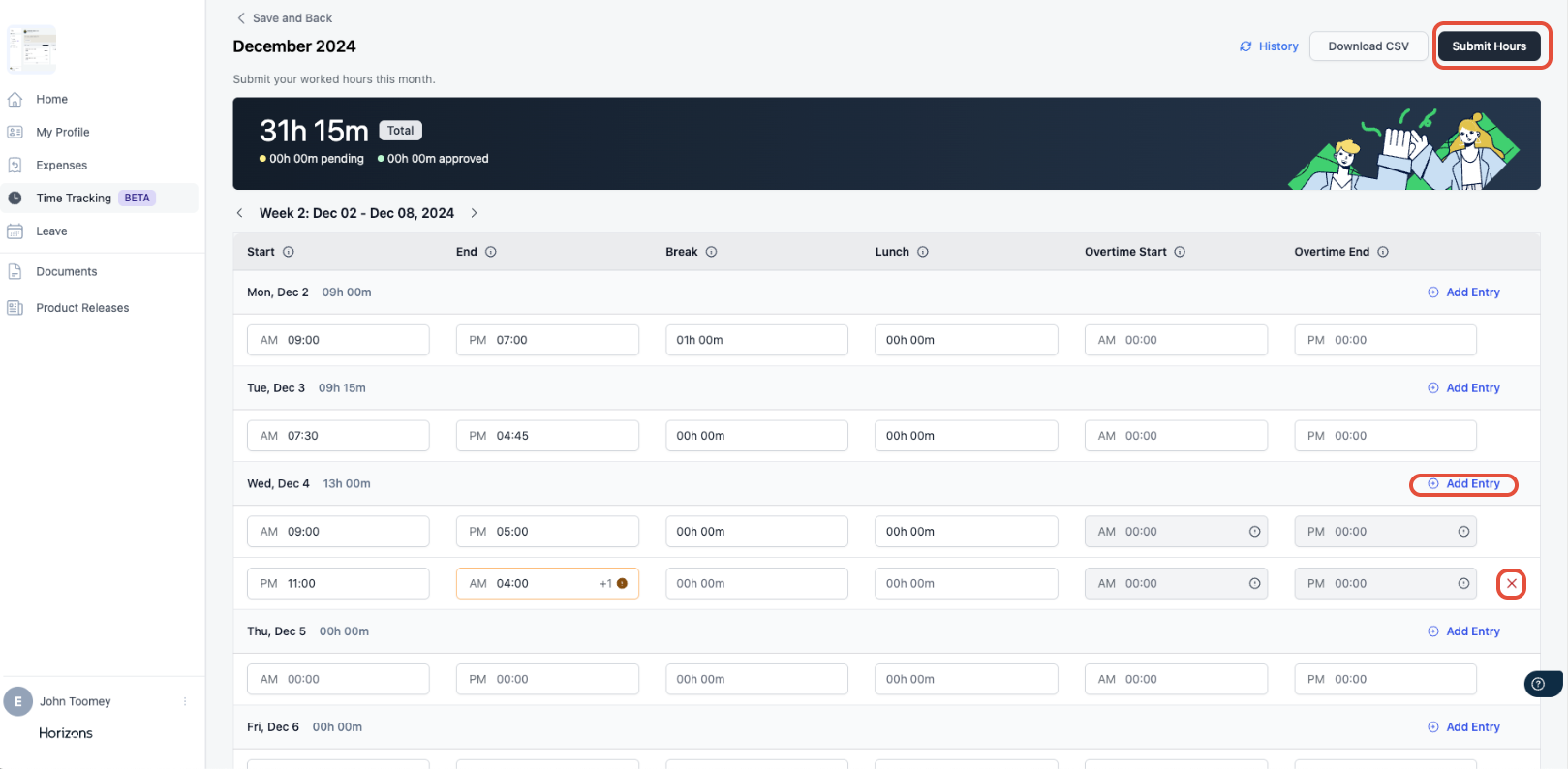This screenshot has width=1568, height=769.
Task: Click the Horizons logo text in sidebar
Action: coord(66,733)
